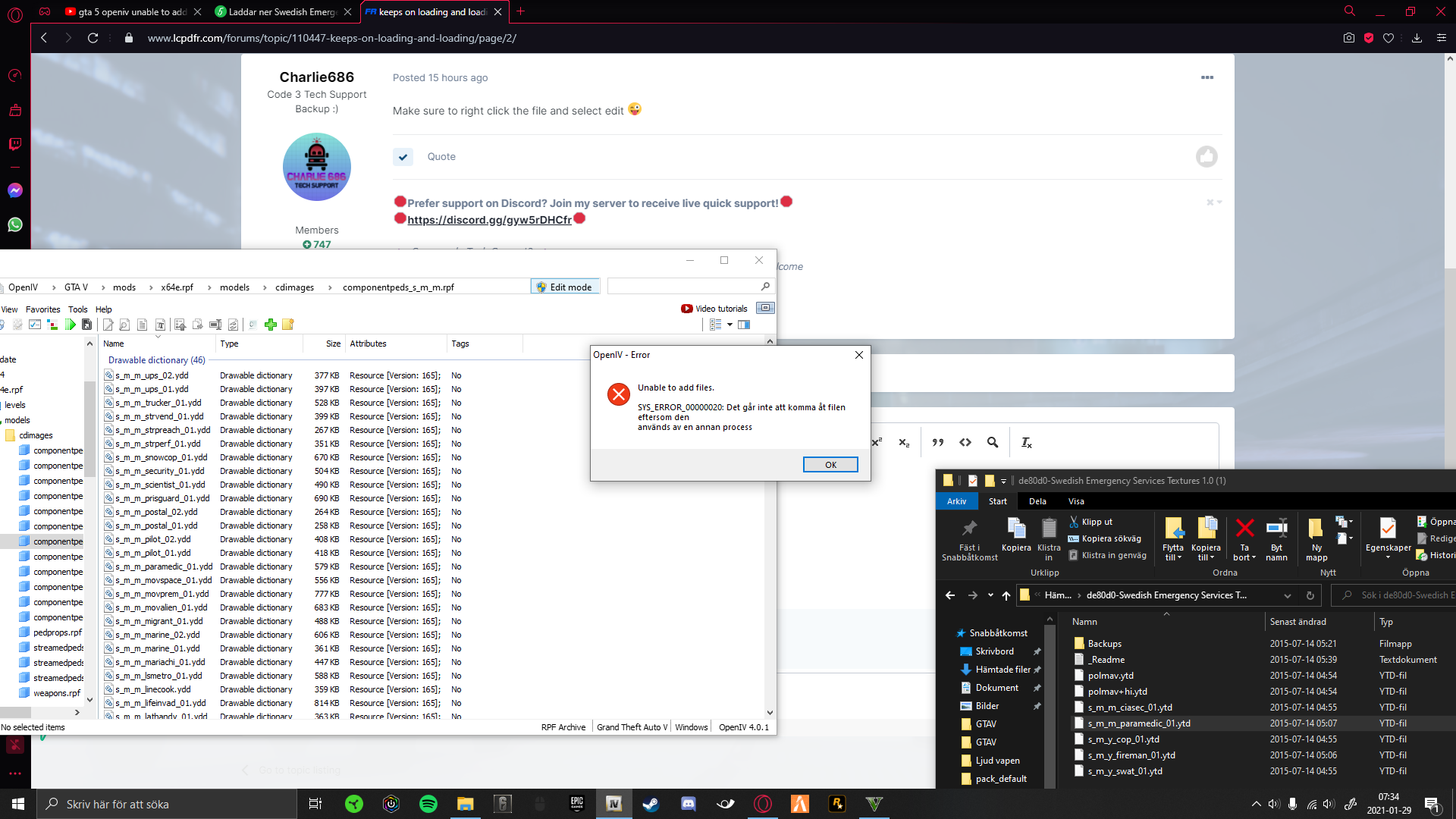Open the post options ellipsis menu

coord(1207,77)
